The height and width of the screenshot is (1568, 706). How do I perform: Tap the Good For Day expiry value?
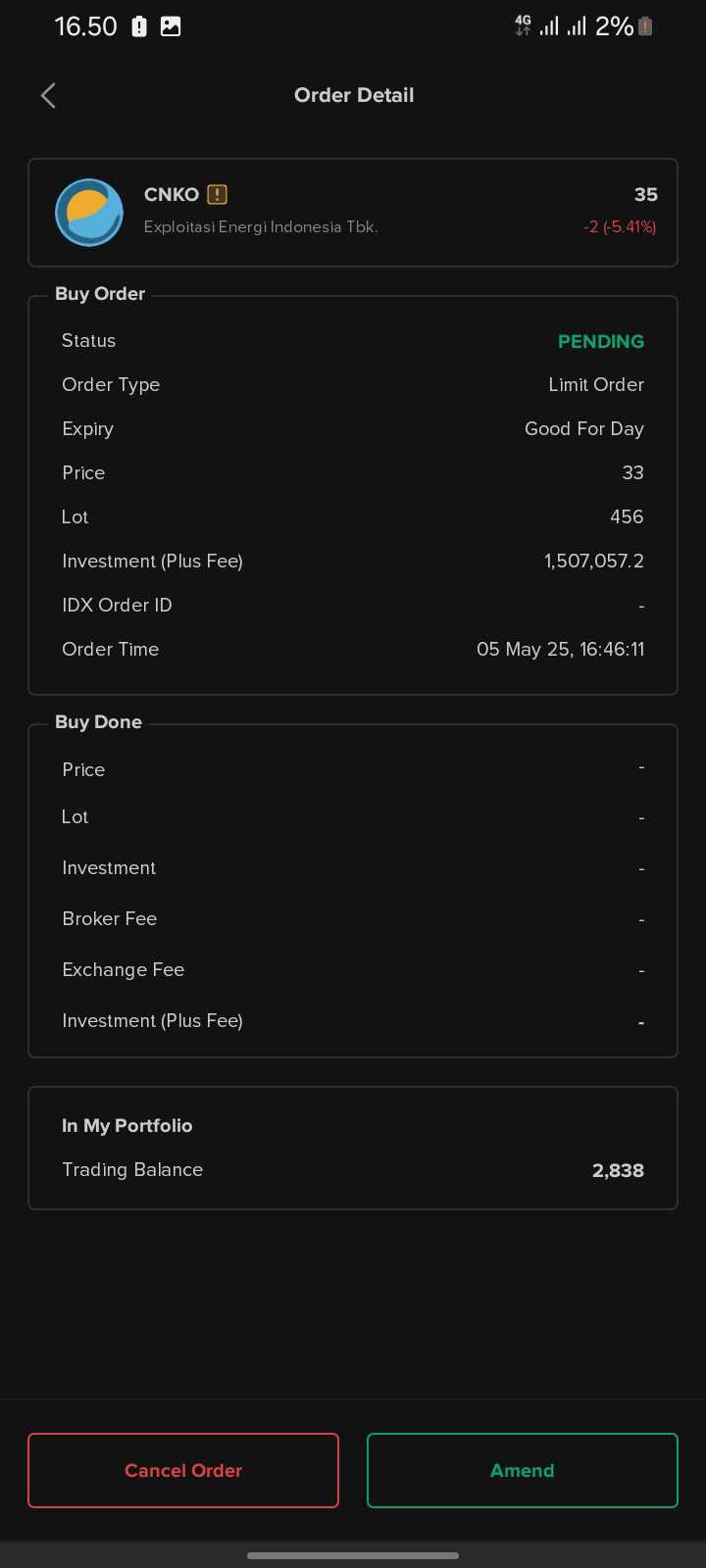[583, 428]
